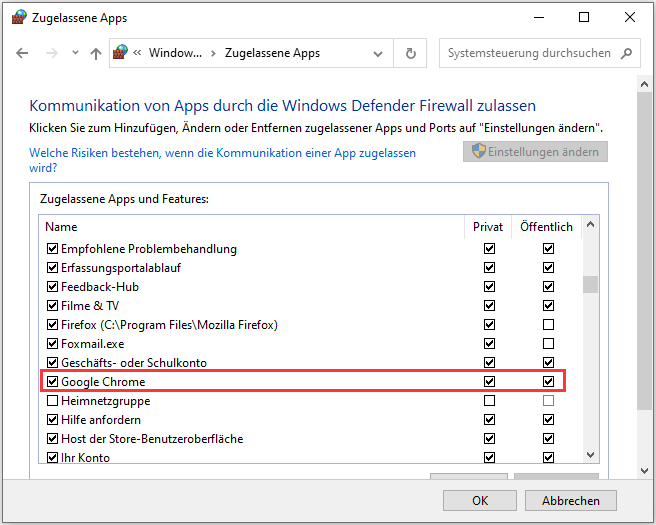Toggle Geschäfts- oder Schulkonto name checkbox

[x=52, y=362]
